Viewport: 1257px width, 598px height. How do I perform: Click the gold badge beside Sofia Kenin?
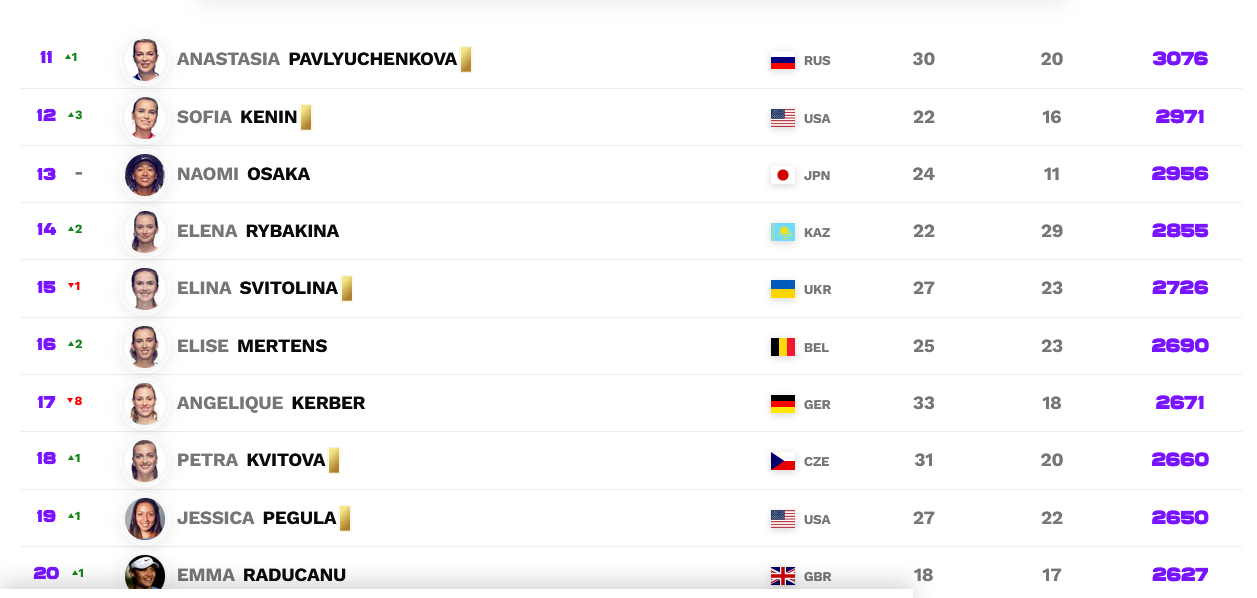click(306, 118)
